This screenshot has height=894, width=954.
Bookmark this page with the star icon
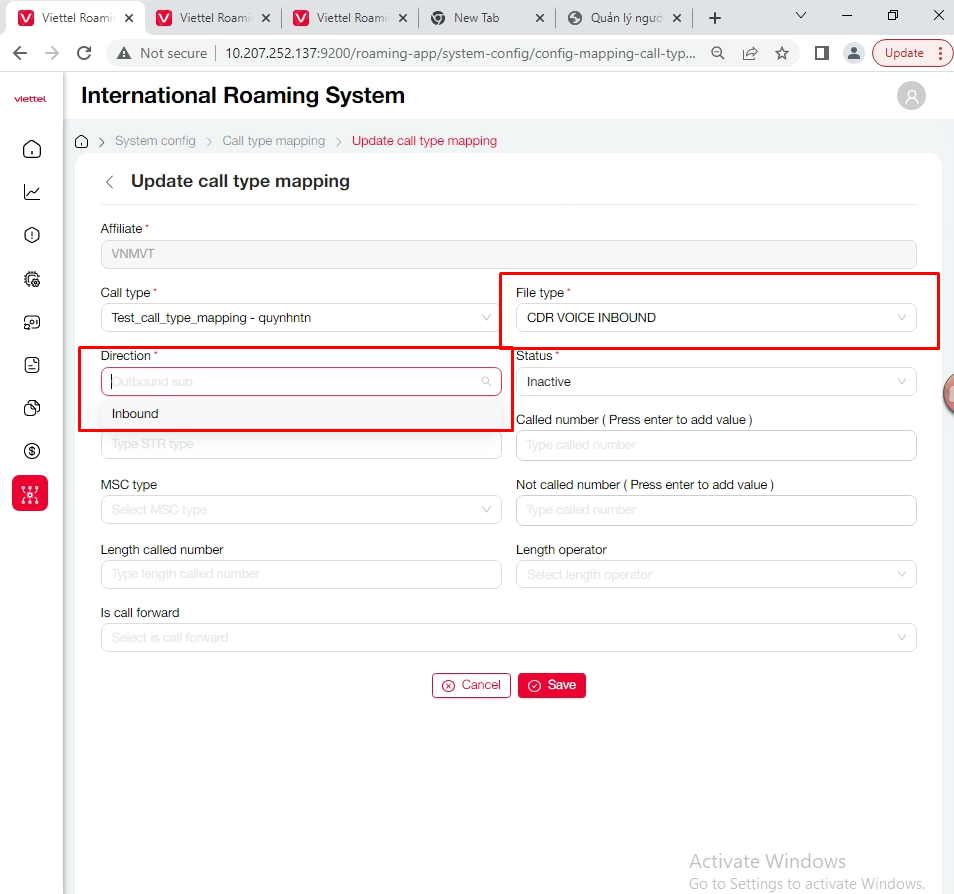click(782, 53)
